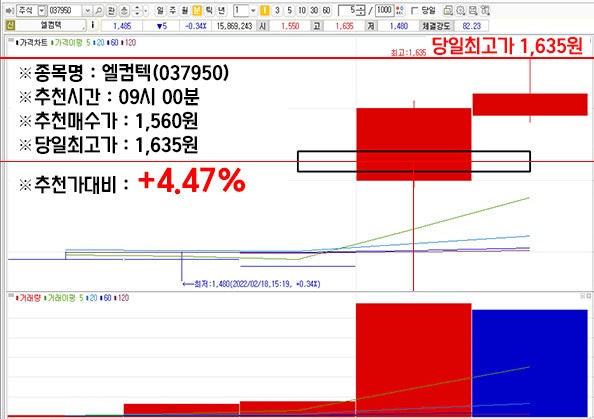Click the 체결강도 label button

(x=436, y=26)
